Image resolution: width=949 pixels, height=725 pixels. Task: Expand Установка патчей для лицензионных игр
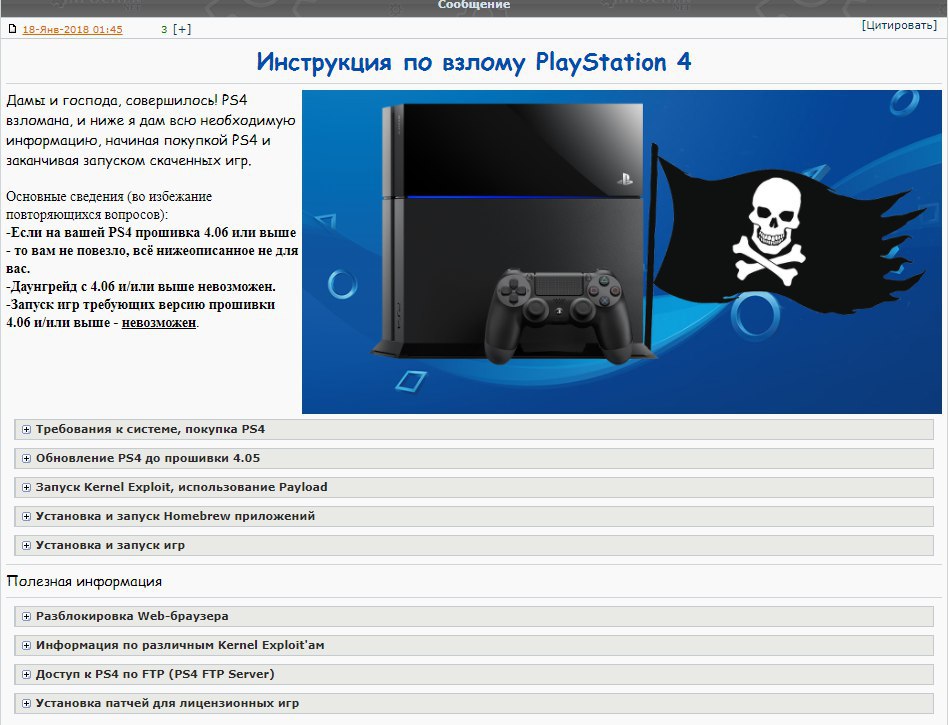point(474,703)
